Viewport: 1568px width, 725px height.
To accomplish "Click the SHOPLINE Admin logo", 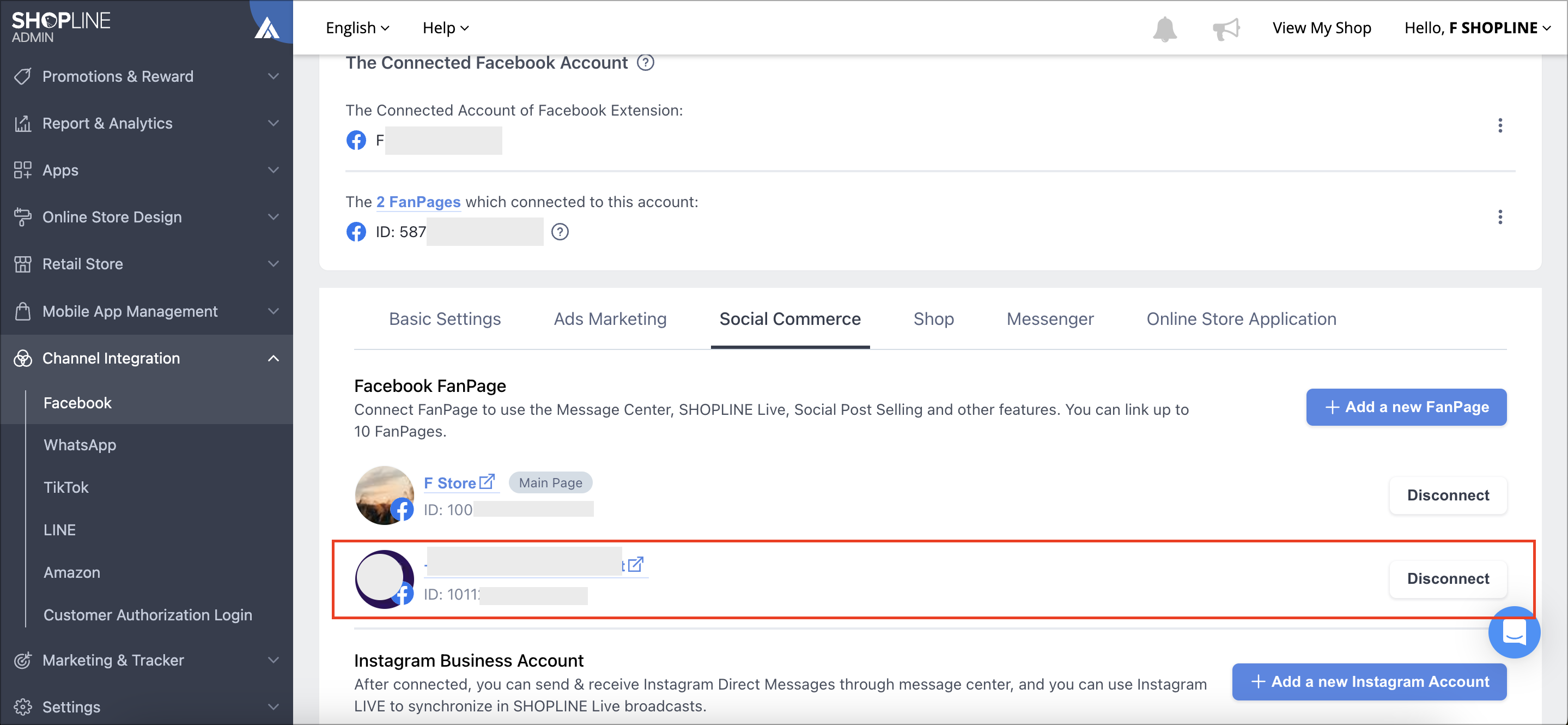I will pyautogui.click(x=61, y=27).
